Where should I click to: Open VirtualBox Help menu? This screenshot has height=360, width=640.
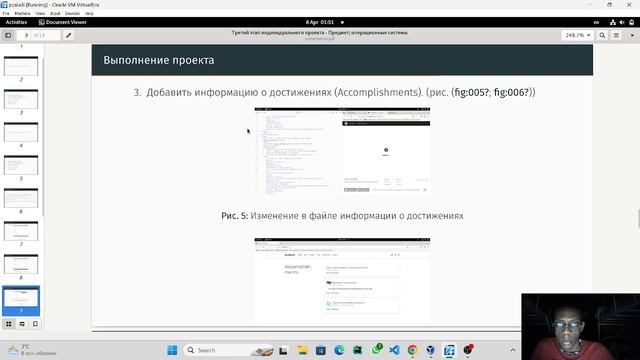coord(89,13)
